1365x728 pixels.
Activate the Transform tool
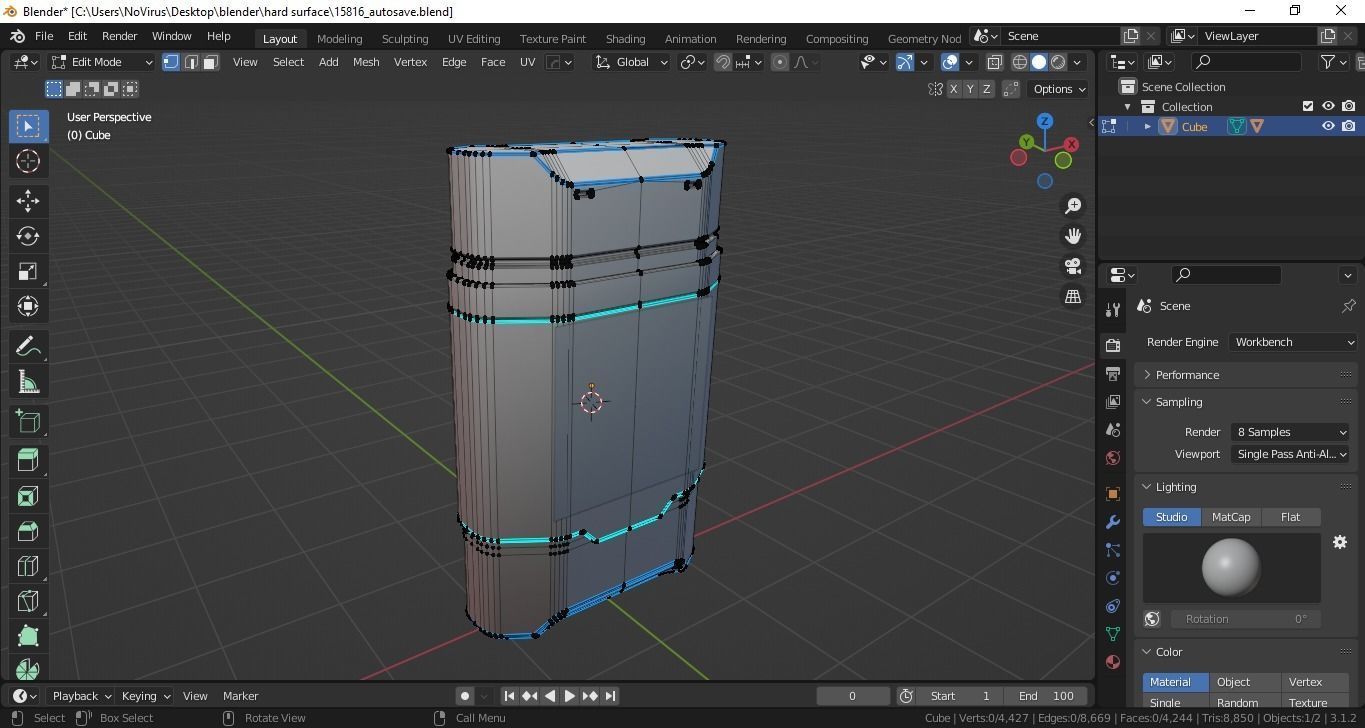pyautogui.click(x=28, y=306)
